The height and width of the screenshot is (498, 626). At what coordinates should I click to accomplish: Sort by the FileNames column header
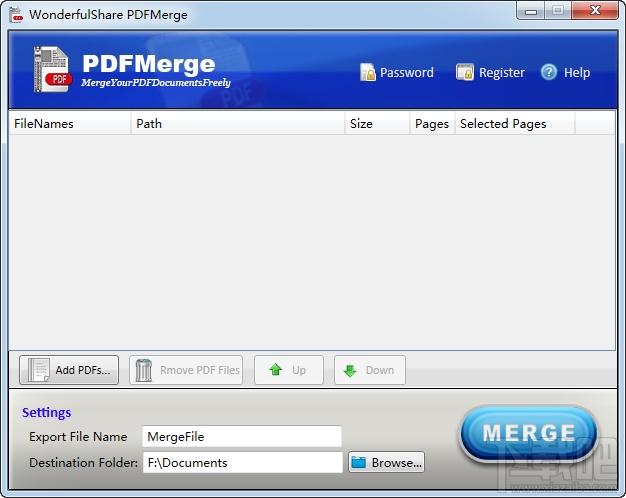pyautogui.click(x=70, y=124)
